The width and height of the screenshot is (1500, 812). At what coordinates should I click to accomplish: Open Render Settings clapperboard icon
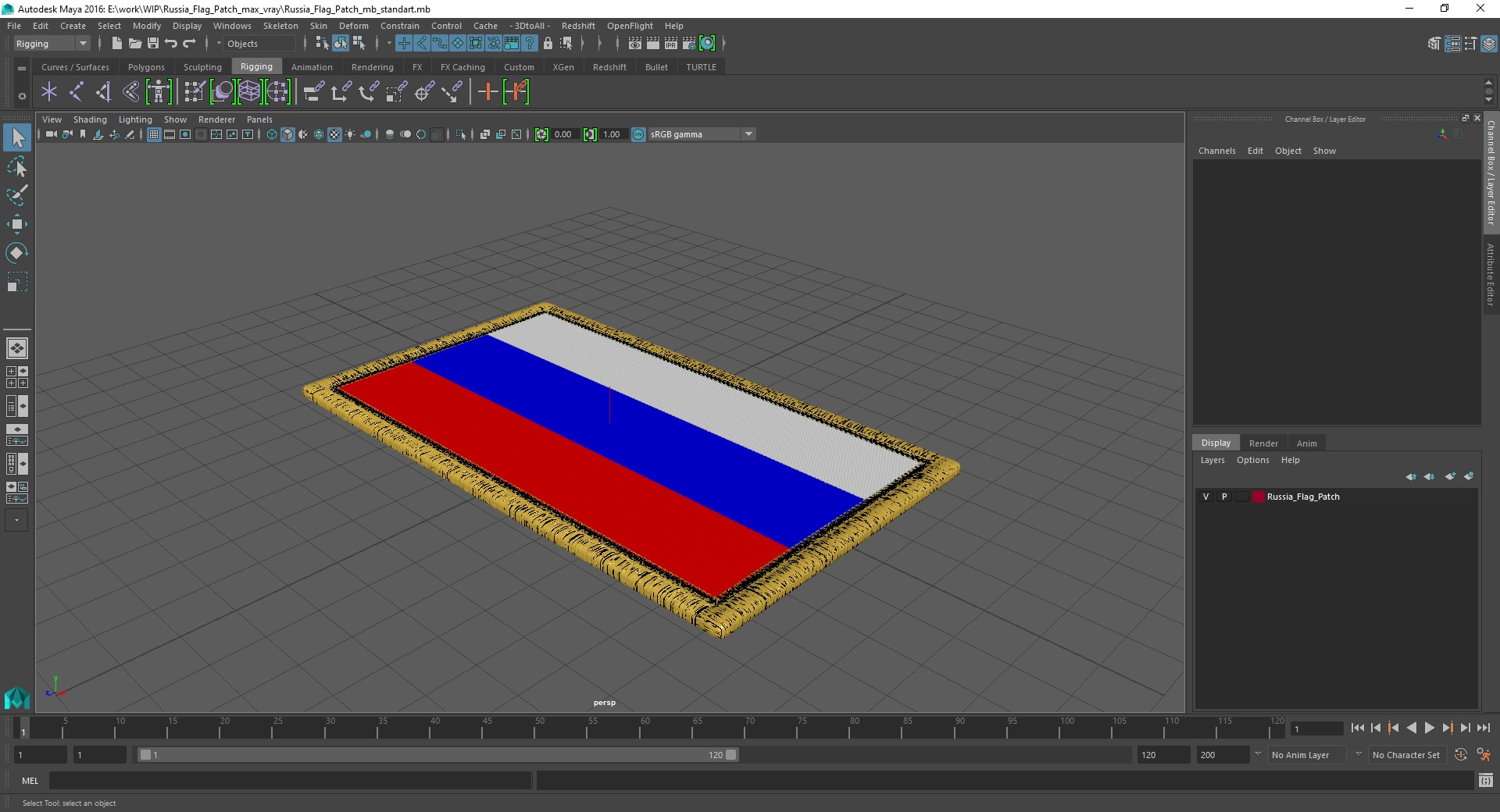click(689, 44)
